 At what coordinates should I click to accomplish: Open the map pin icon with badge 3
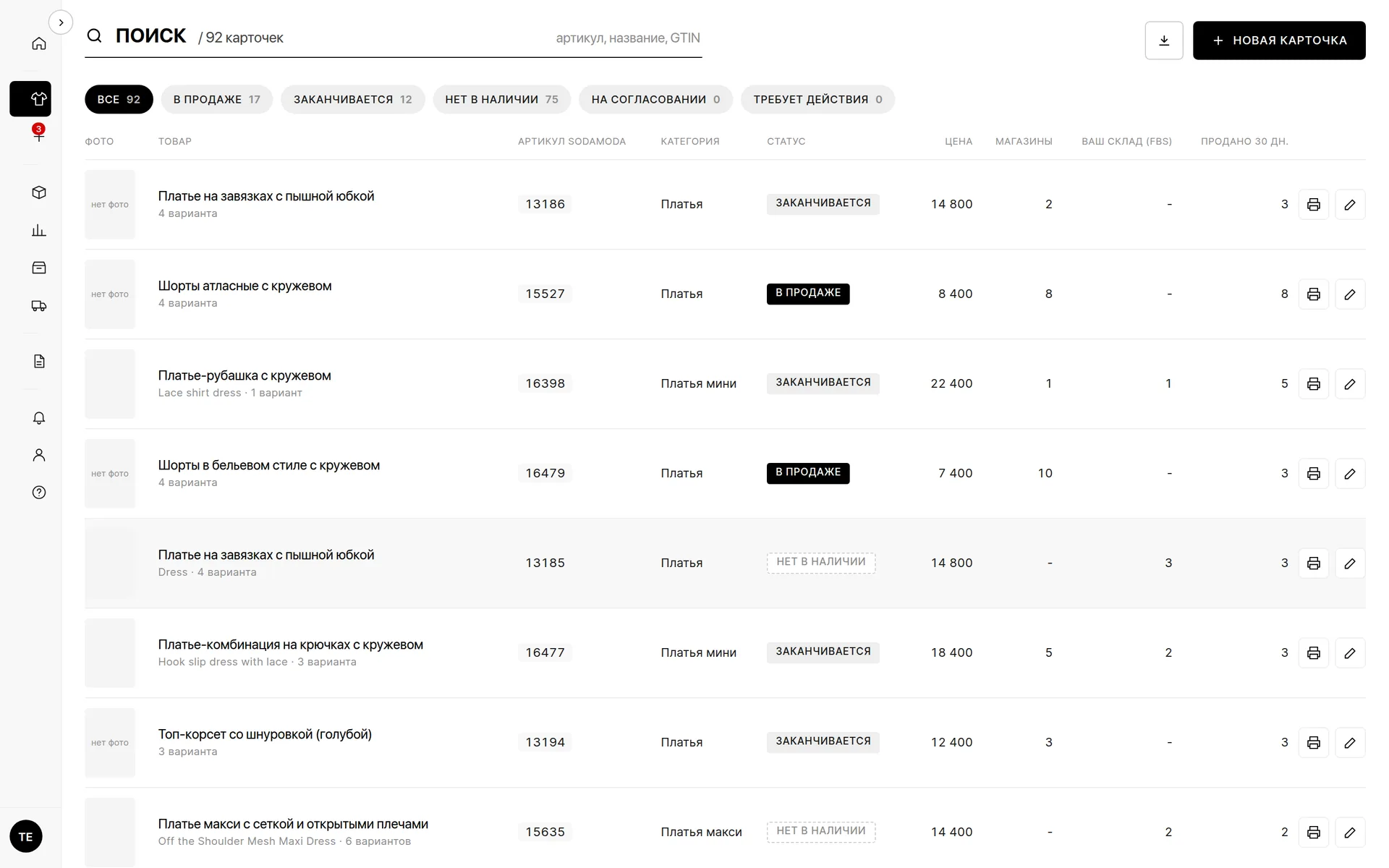pyautogui.click(x=39, y=133)
